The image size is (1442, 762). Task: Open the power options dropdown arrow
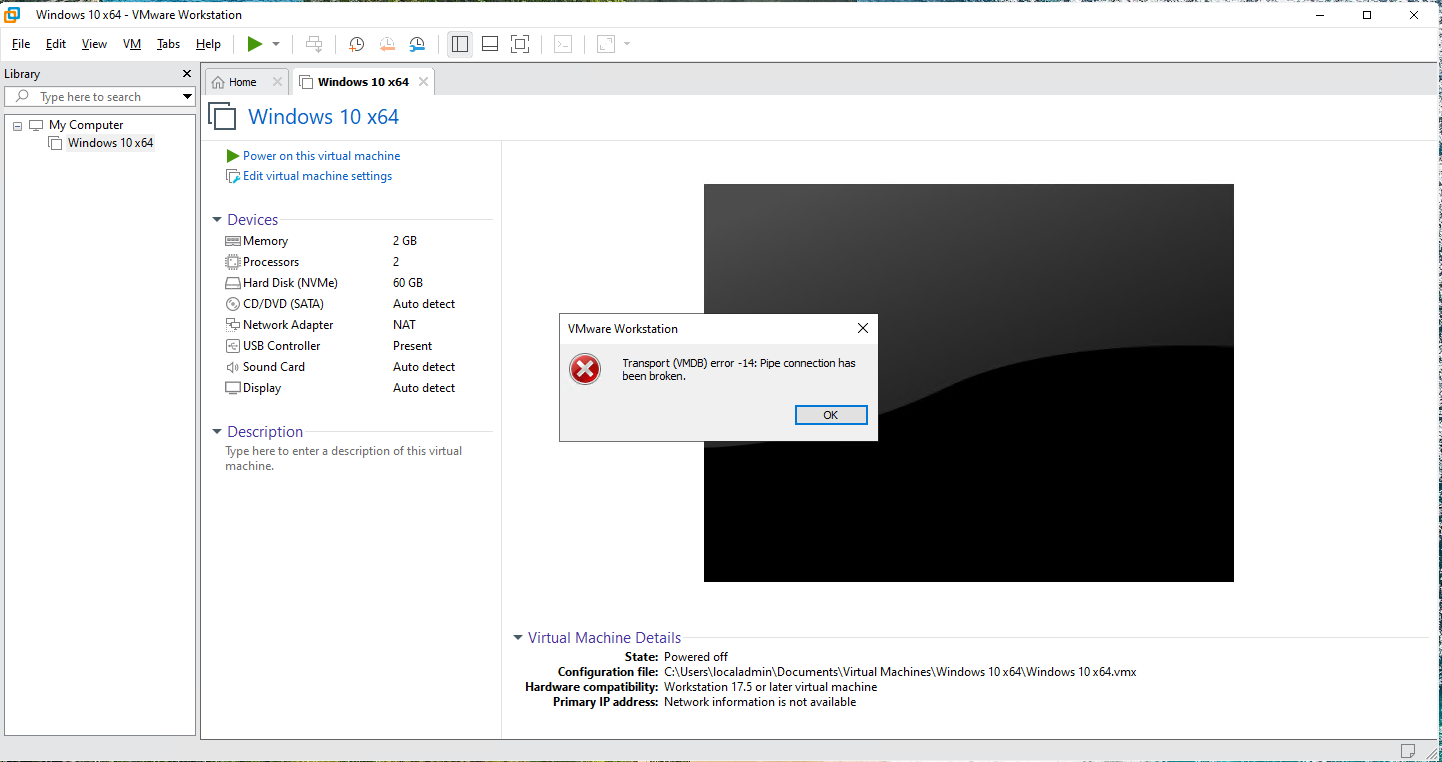click(276, 44)
